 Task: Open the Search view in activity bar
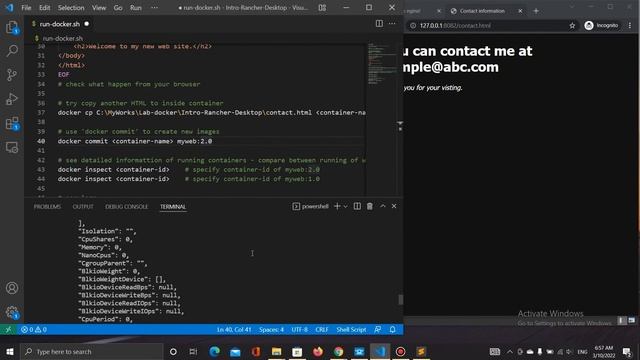coord(12,51)
